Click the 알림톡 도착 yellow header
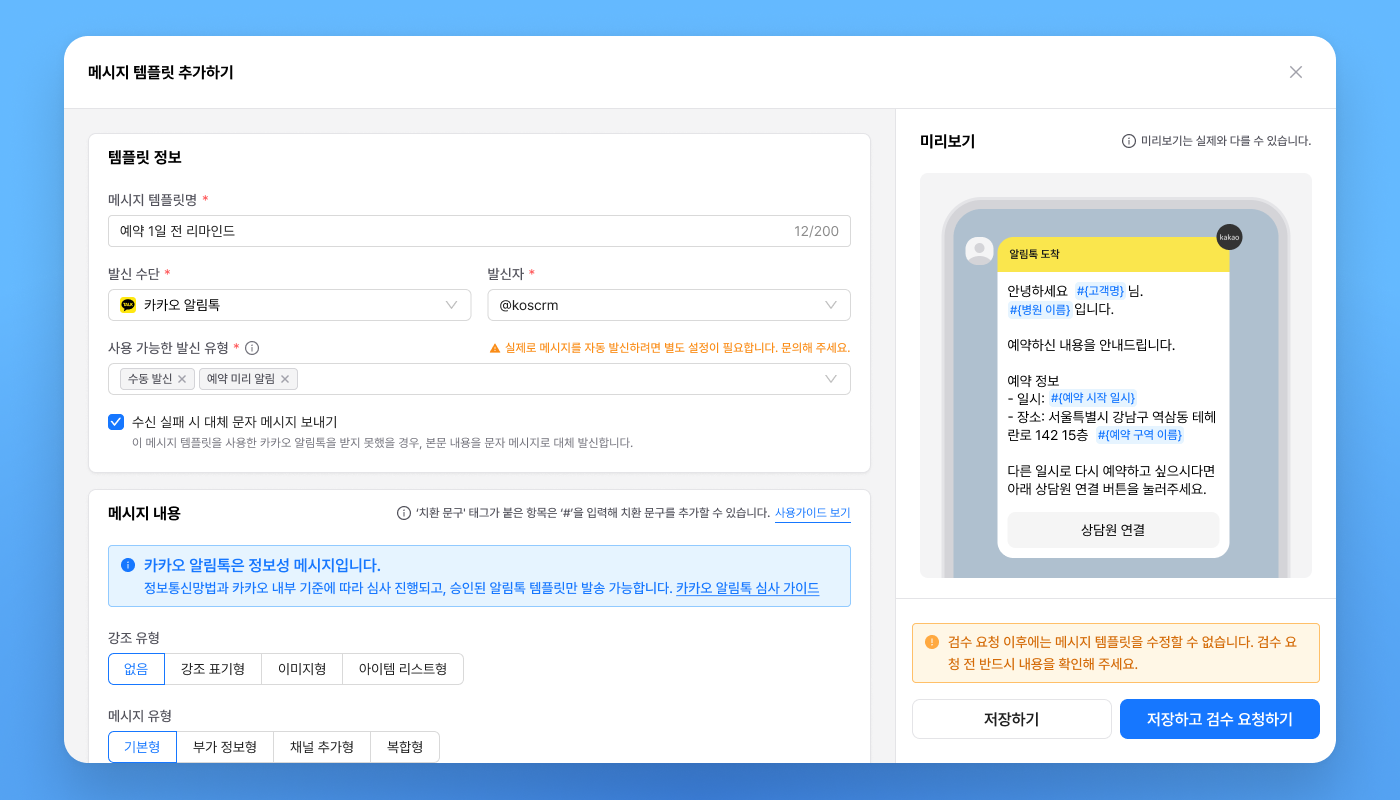1400x800 pixels. pos(1113,254)
